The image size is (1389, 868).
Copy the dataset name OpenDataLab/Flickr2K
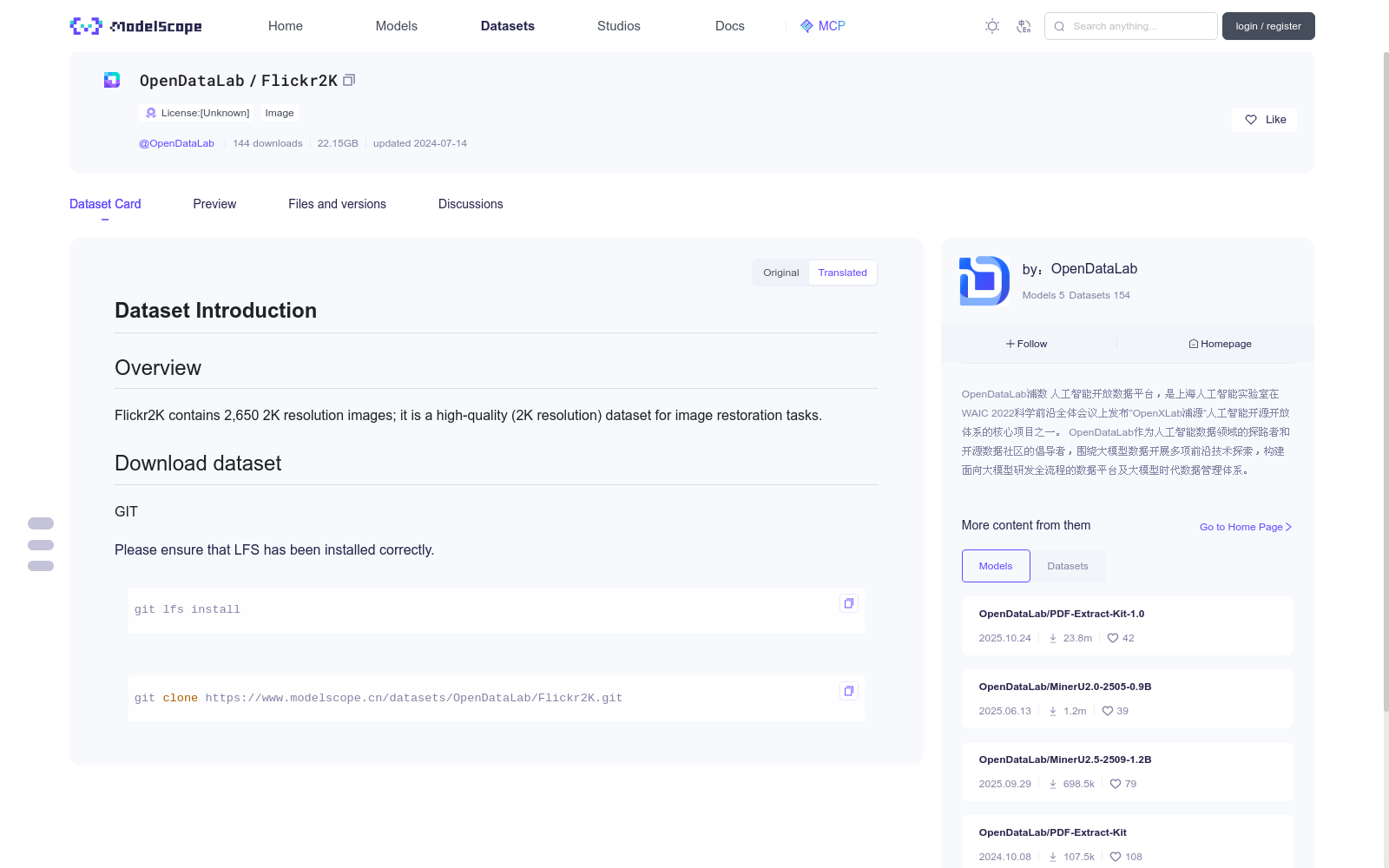pos(349,80)
